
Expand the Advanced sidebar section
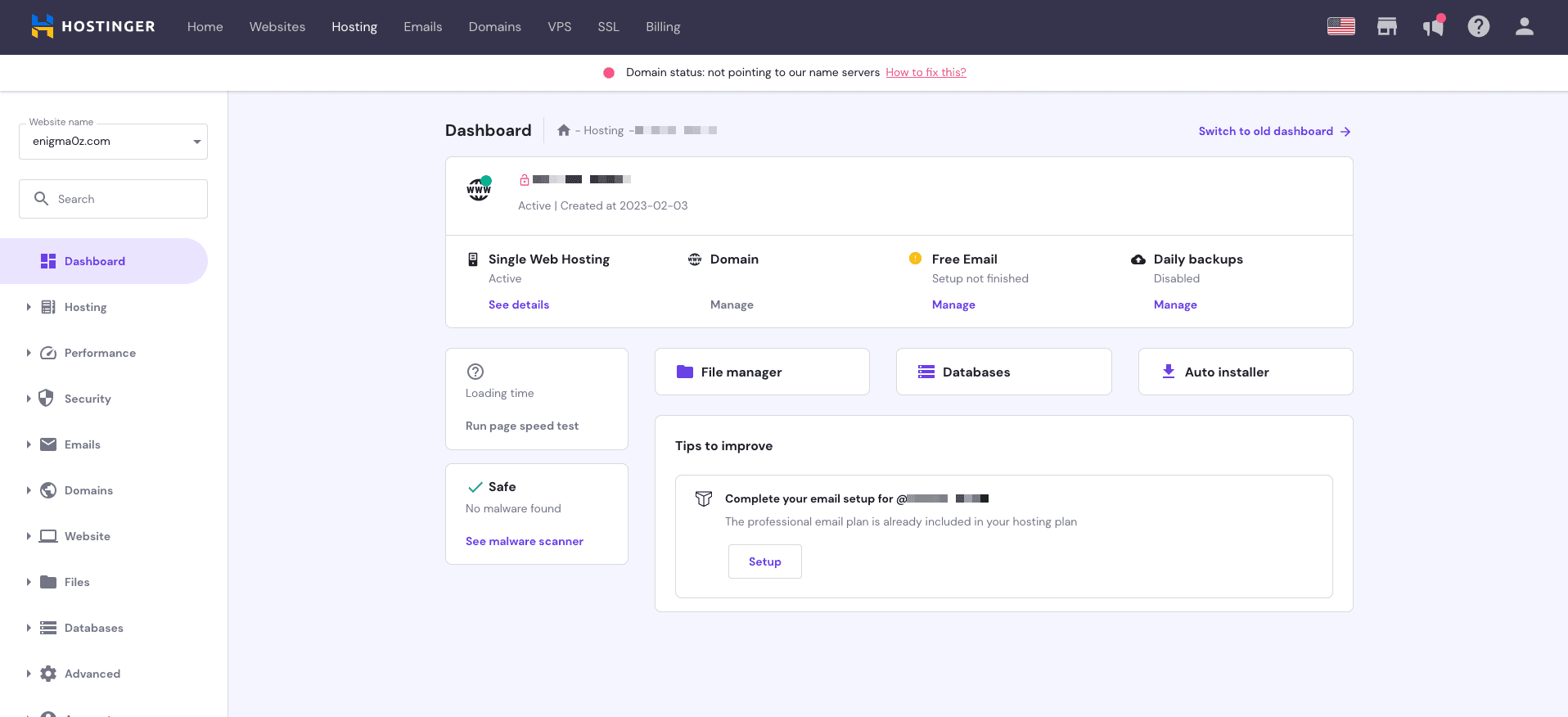(x=29, y=674)
